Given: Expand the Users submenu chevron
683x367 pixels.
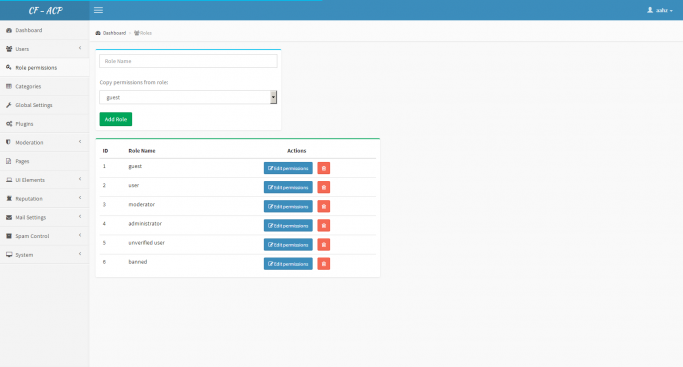Looking at the screenshot, I should pos(80,48).
